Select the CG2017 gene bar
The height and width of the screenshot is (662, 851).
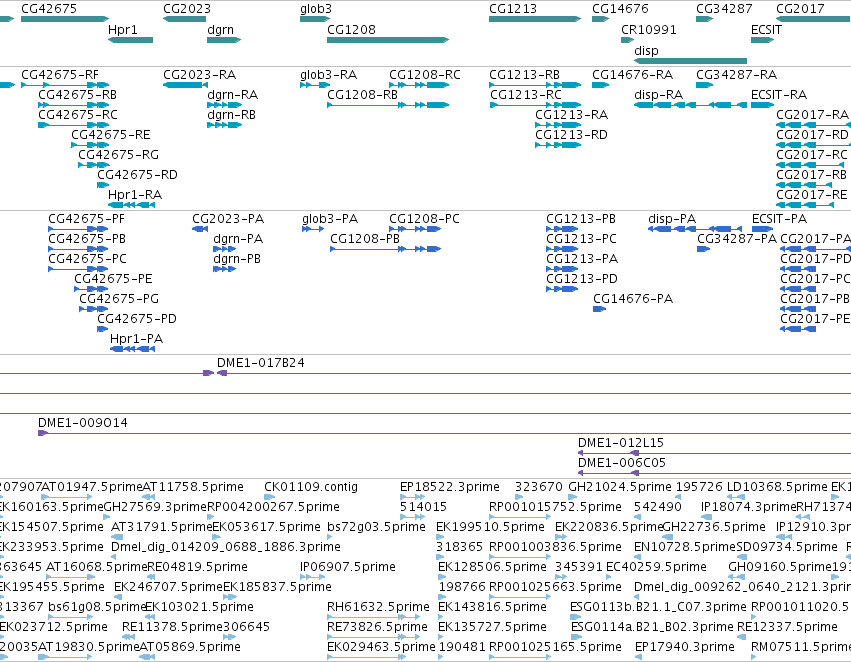pyautogui.click(x=814, y=19)
